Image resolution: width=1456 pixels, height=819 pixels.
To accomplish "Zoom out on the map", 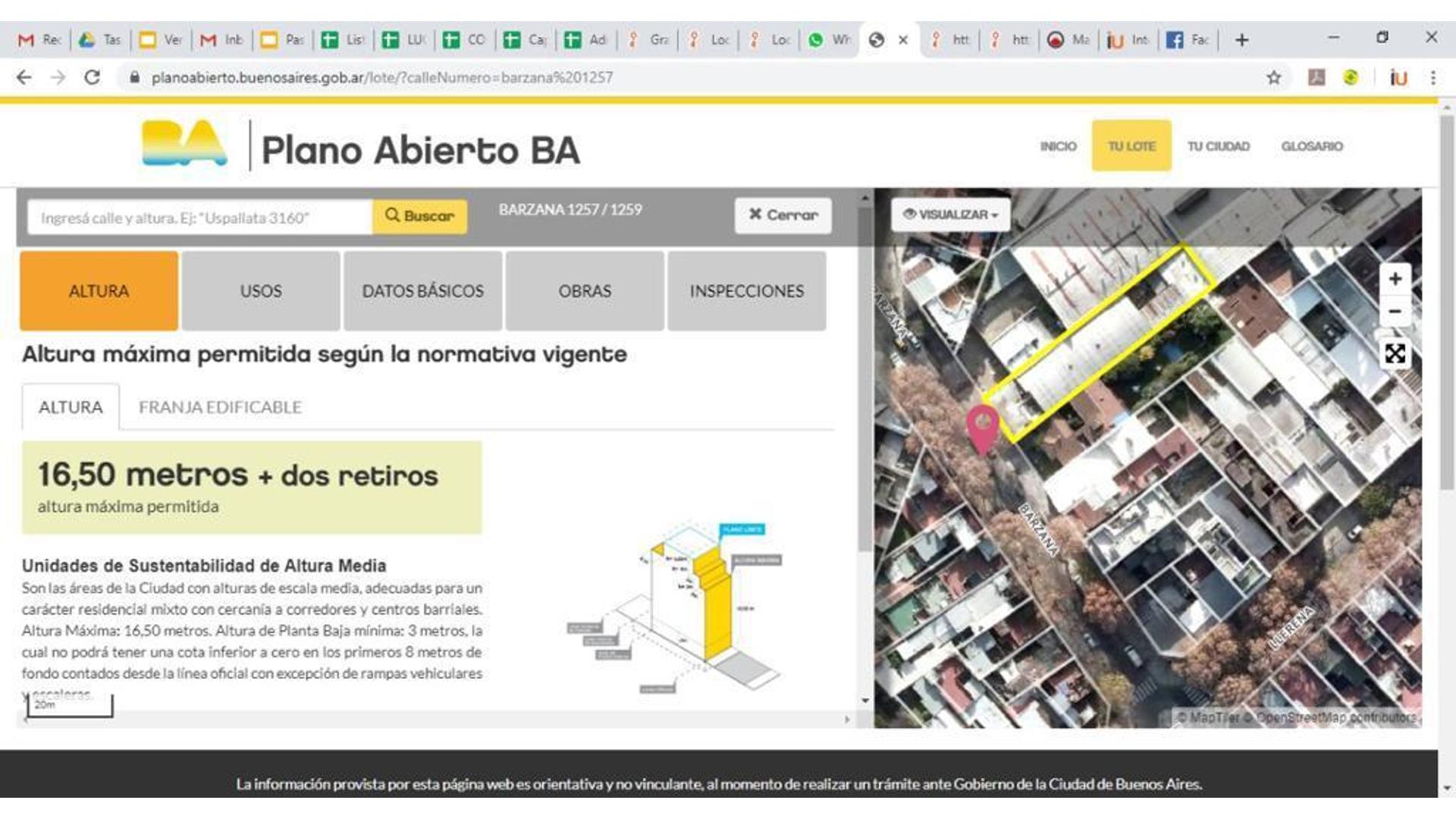I will point(1395,312).
